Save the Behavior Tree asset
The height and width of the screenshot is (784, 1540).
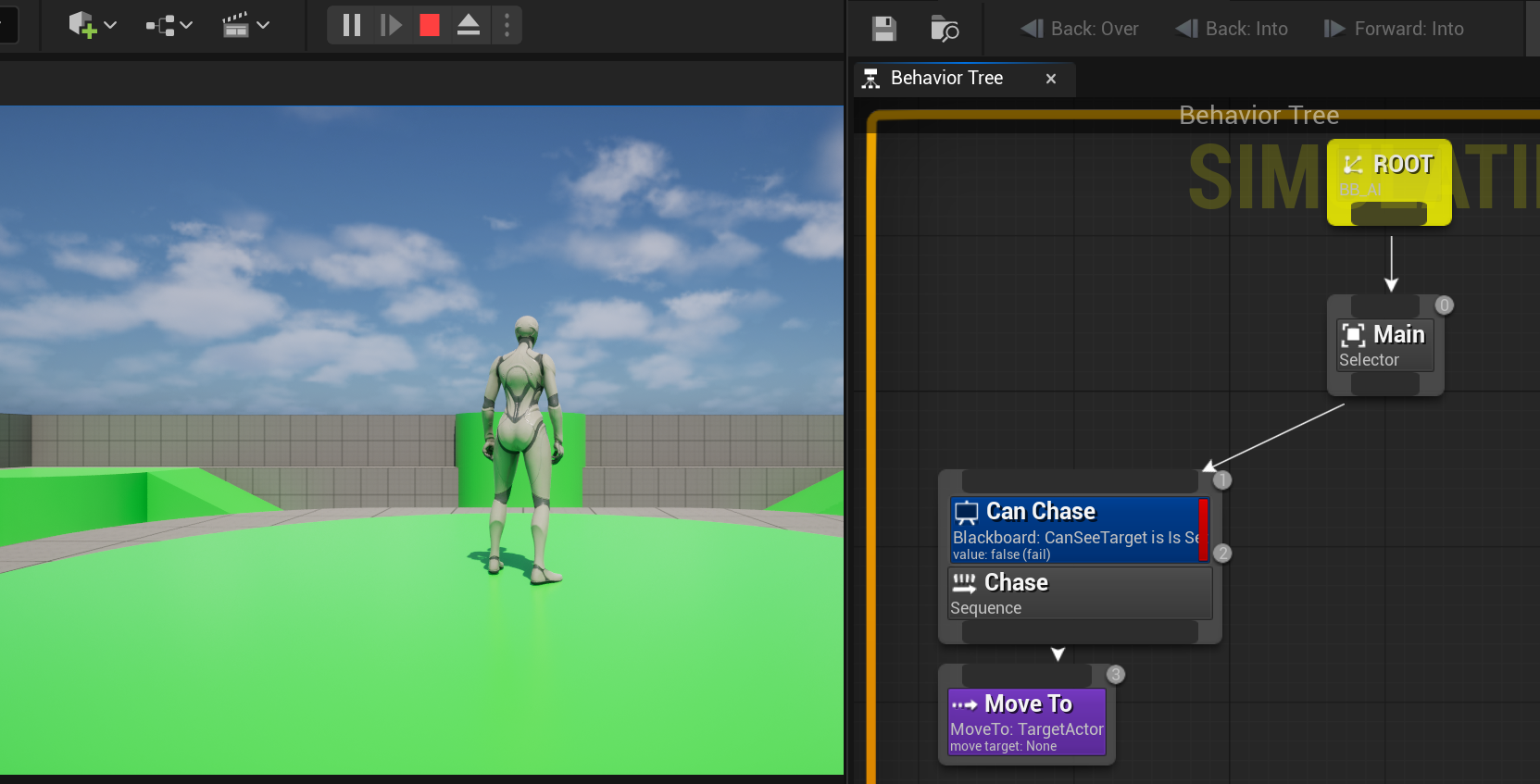[884, 29]
